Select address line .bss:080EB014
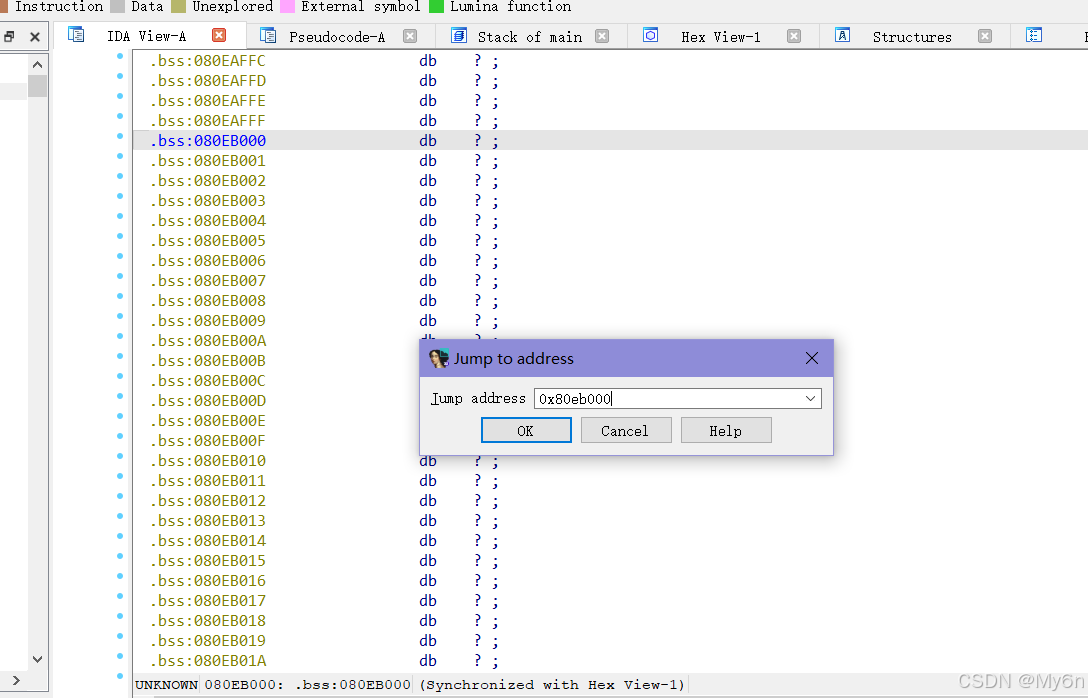Viewport: 1088px width, 698px height. [x=208, y=540]
